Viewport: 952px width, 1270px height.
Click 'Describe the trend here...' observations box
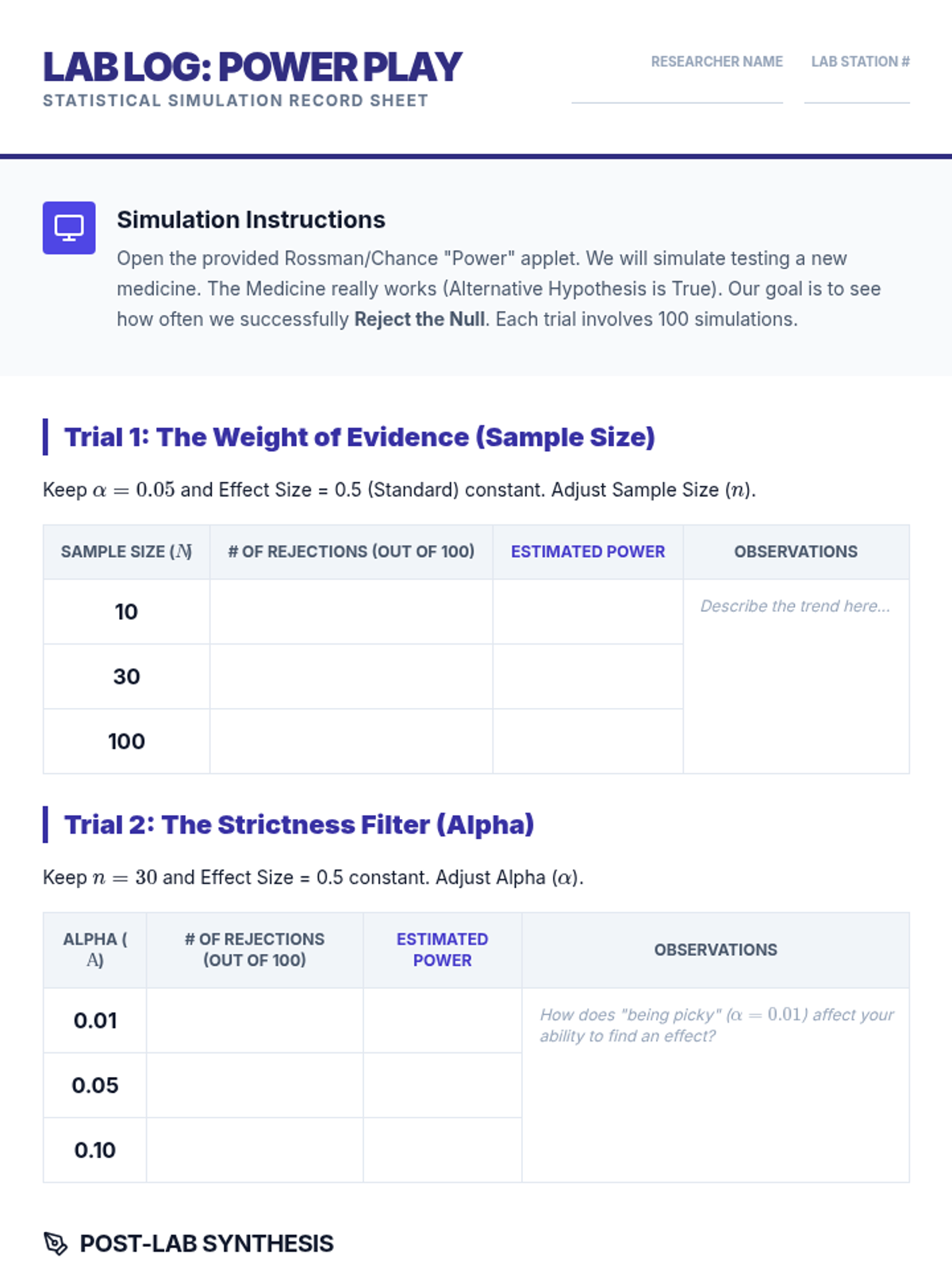point(797,676)
